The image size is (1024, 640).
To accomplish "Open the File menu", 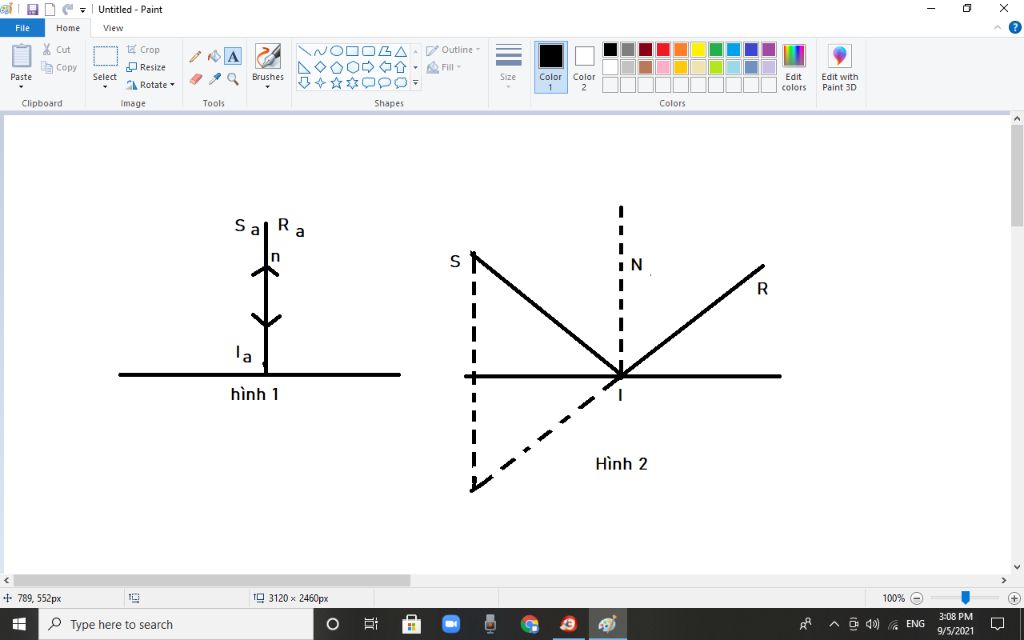I will click(x=22, y=28).
